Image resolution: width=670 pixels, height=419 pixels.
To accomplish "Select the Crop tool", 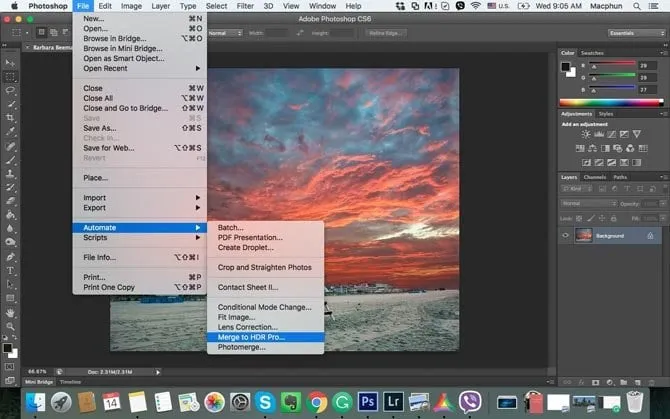I will tap(11, 116).
